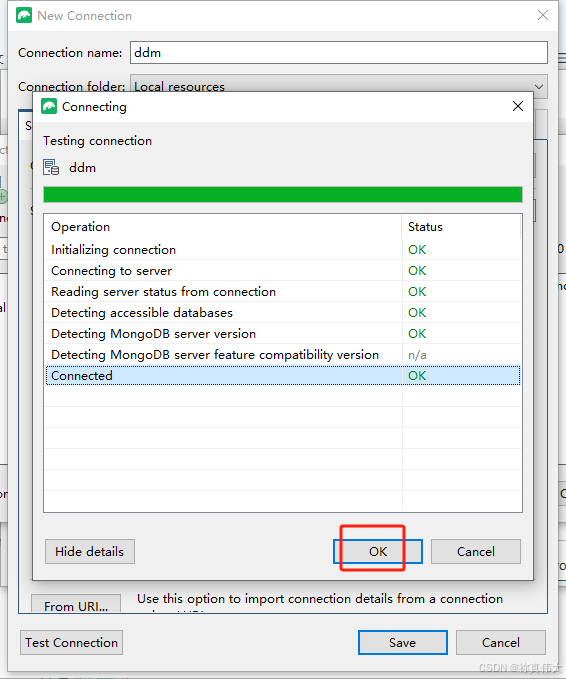This screenshot has width=566, height=679.
Task: Click Cancel in the Connecting dialog
Action: click(475, 551)
